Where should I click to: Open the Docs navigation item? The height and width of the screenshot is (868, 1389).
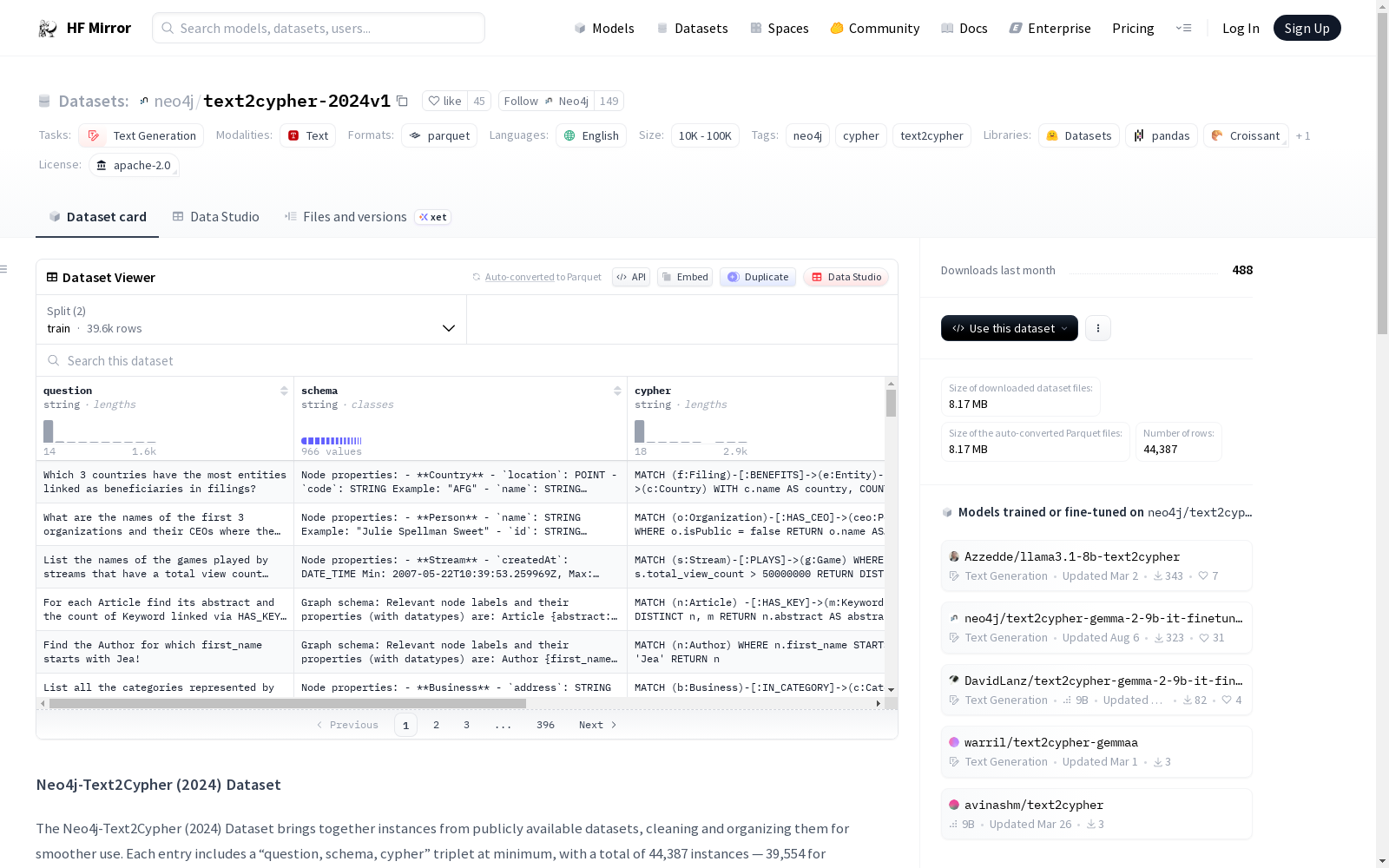click(x=964, y=29)
